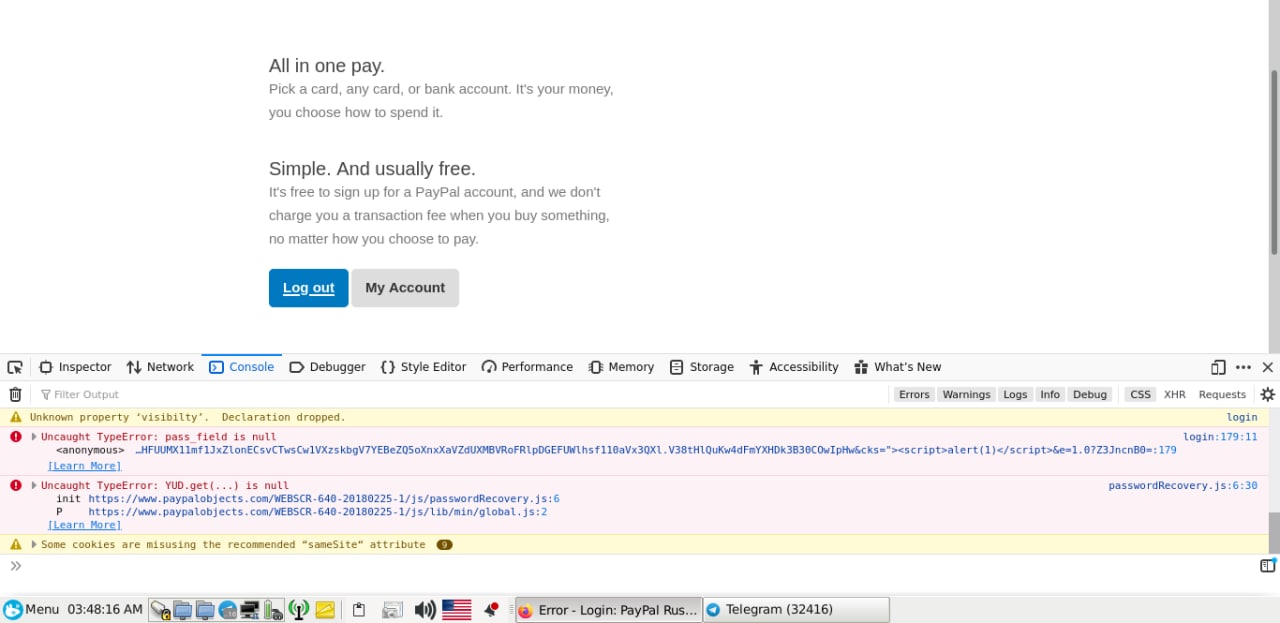1280x623 pixels.
Task: Click the "Simple. And usually free." heading
Action: [x=372, y=169]
